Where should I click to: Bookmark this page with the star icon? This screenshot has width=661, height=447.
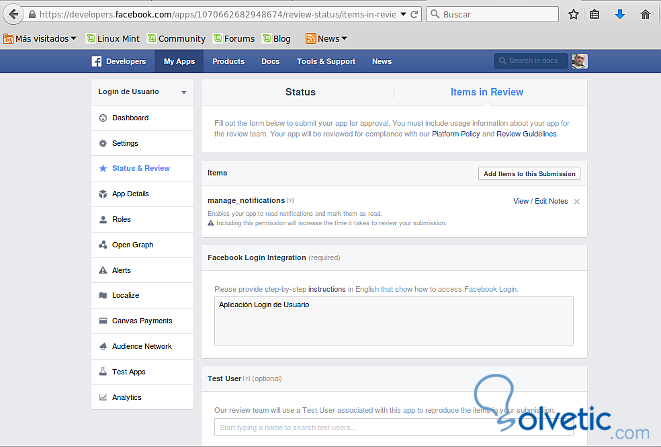pos(573,14)
